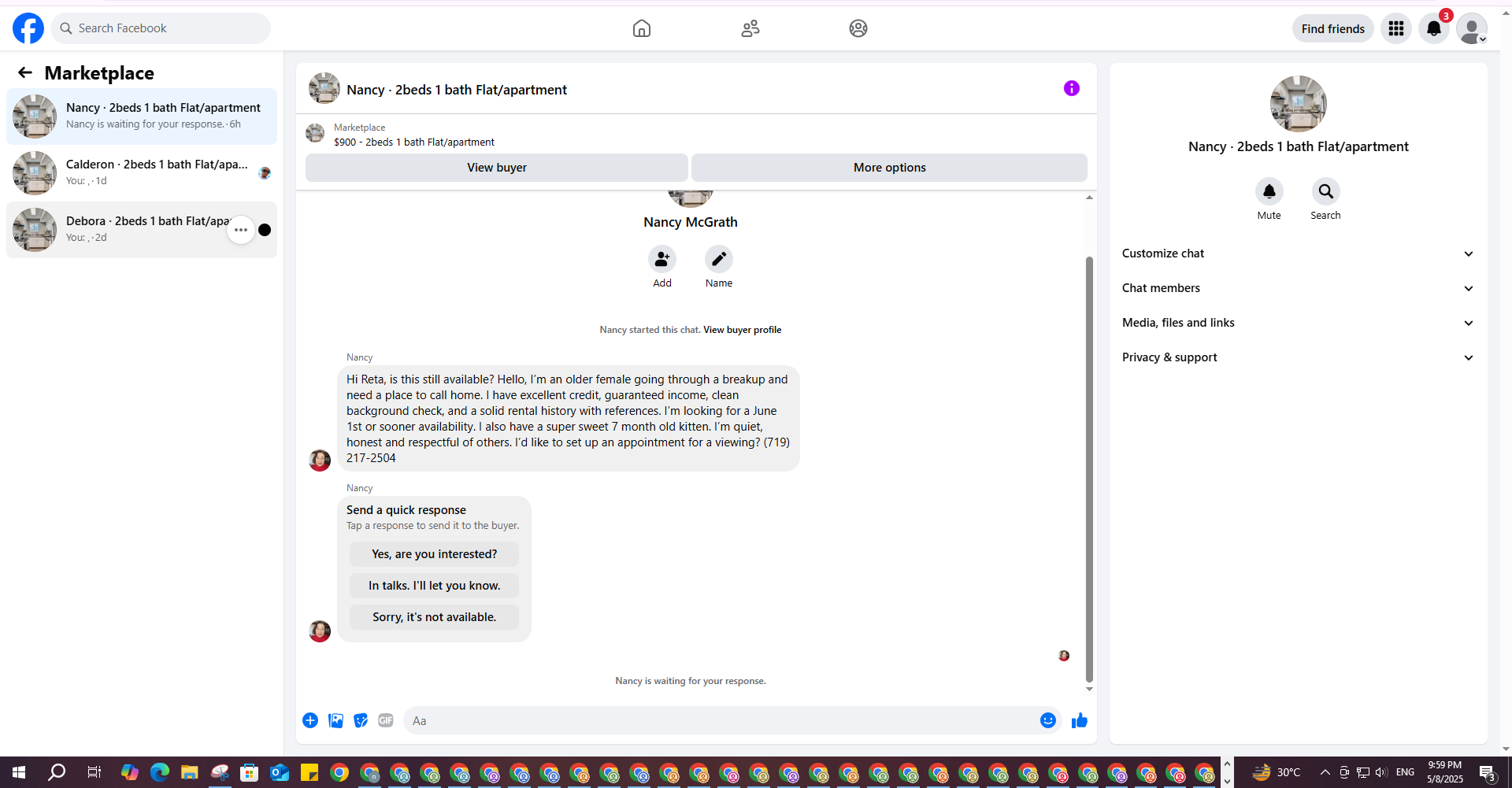Click the Facebook logo
This screenshot has height=788, width=1512.
click(28, 28)
